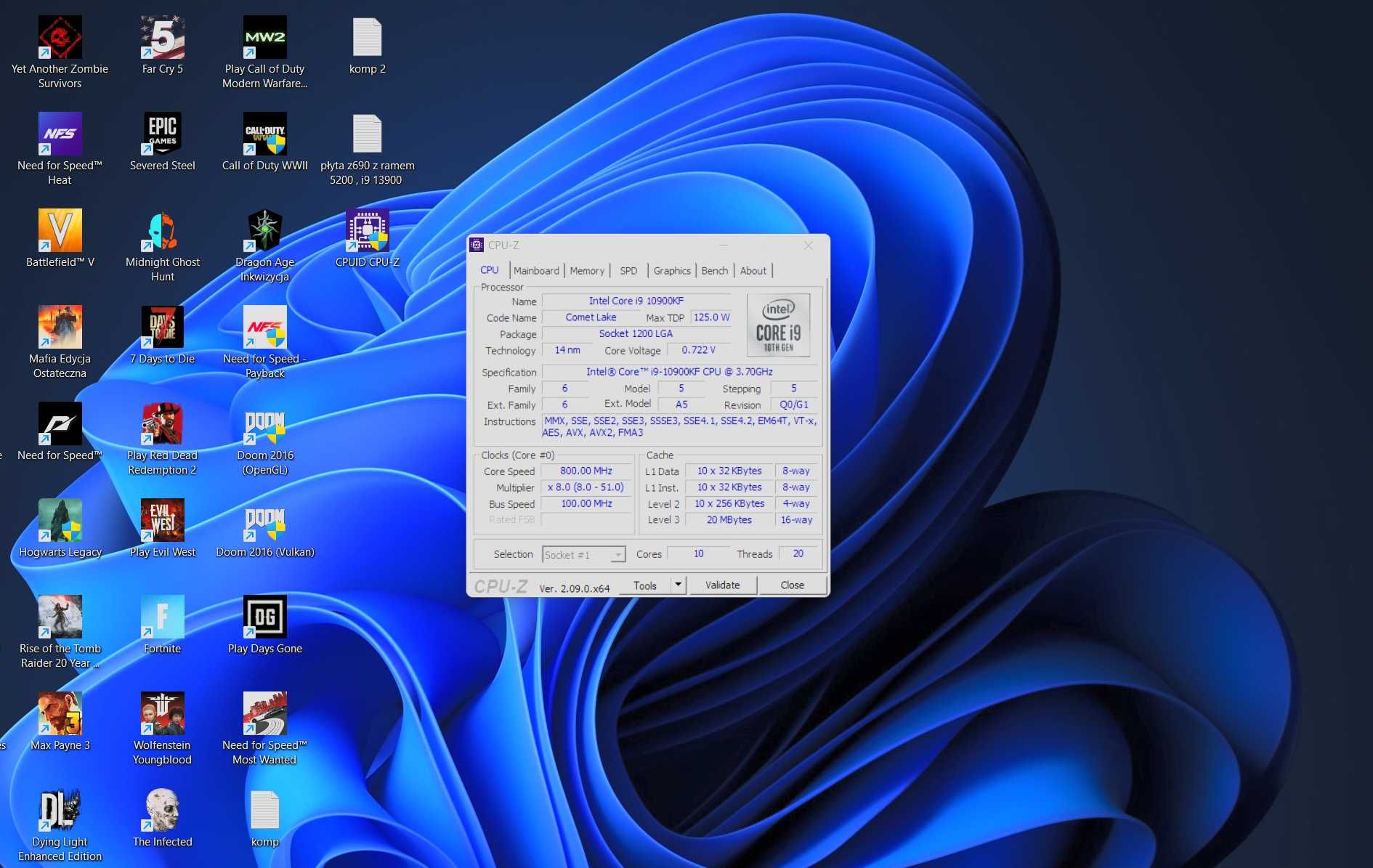Screen dimensions: 1373x868
Task: Select the płyta z690 z ramem file
Action: (x=367, y=149)
